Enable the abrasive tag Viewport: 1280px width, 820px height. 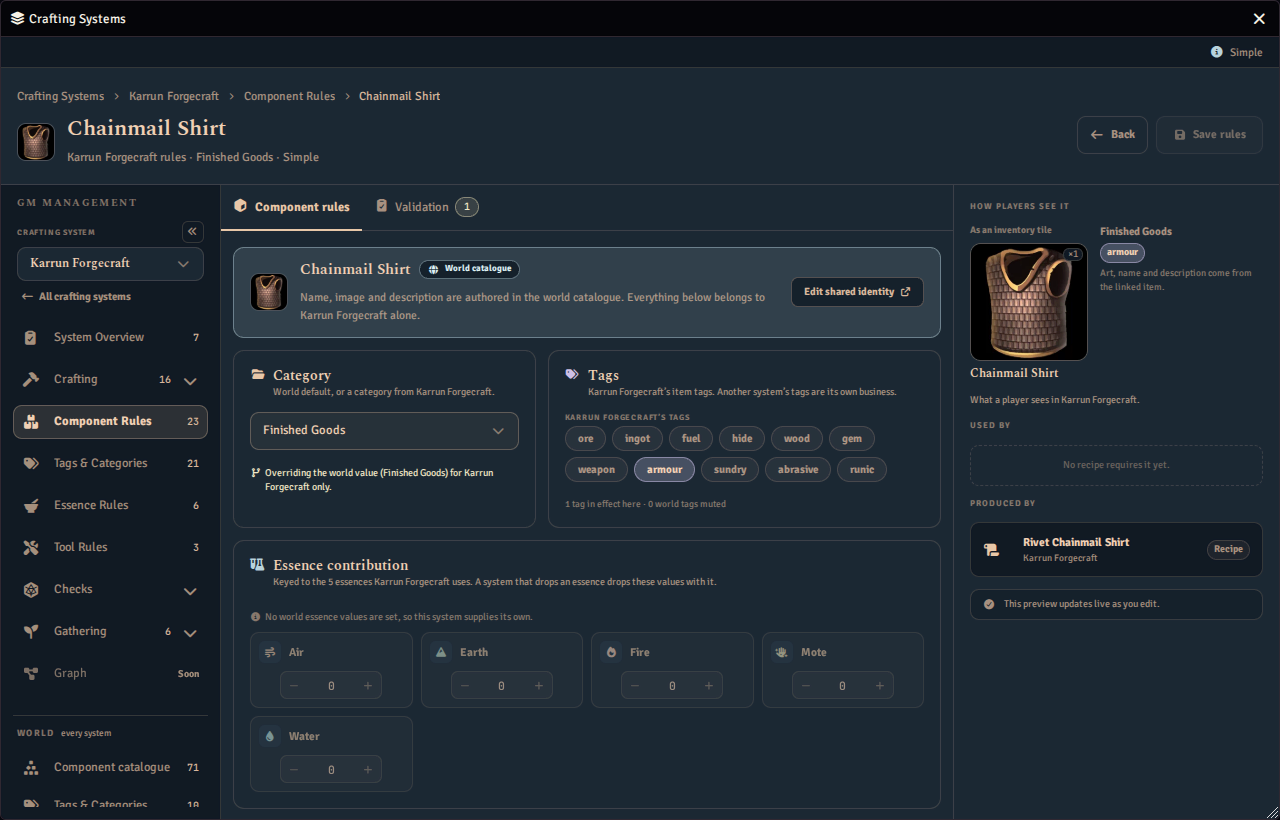[x=798, y=470]
